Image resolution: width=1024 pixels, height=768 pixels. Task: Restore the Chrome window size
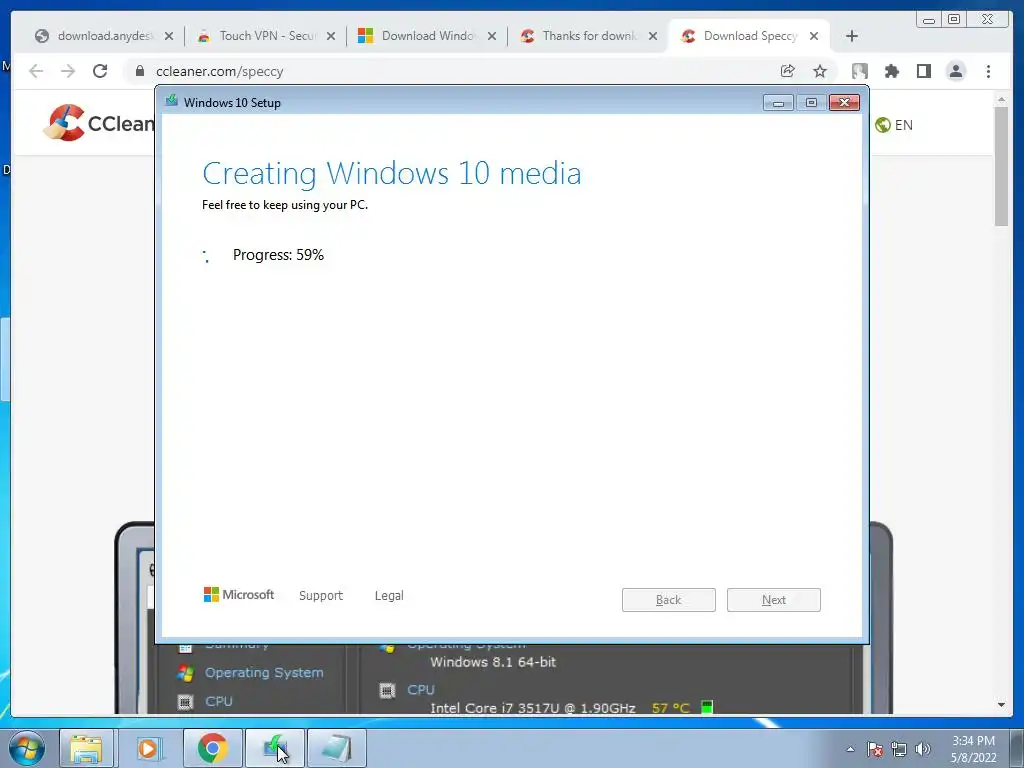(953, 20)
